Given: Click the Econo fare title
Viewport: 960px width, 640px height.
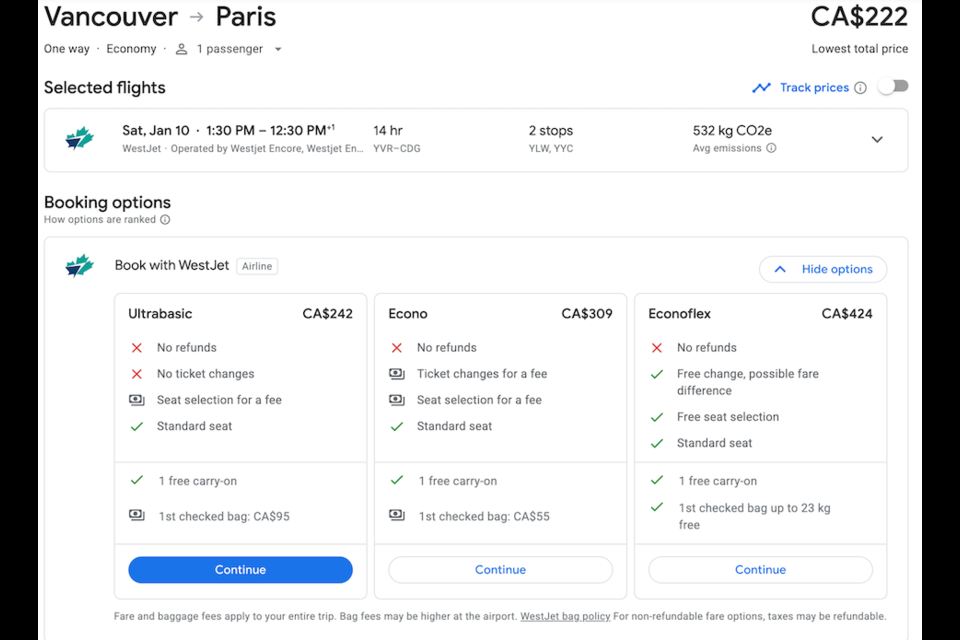Looking at the screenshot, I should (408, 314).
